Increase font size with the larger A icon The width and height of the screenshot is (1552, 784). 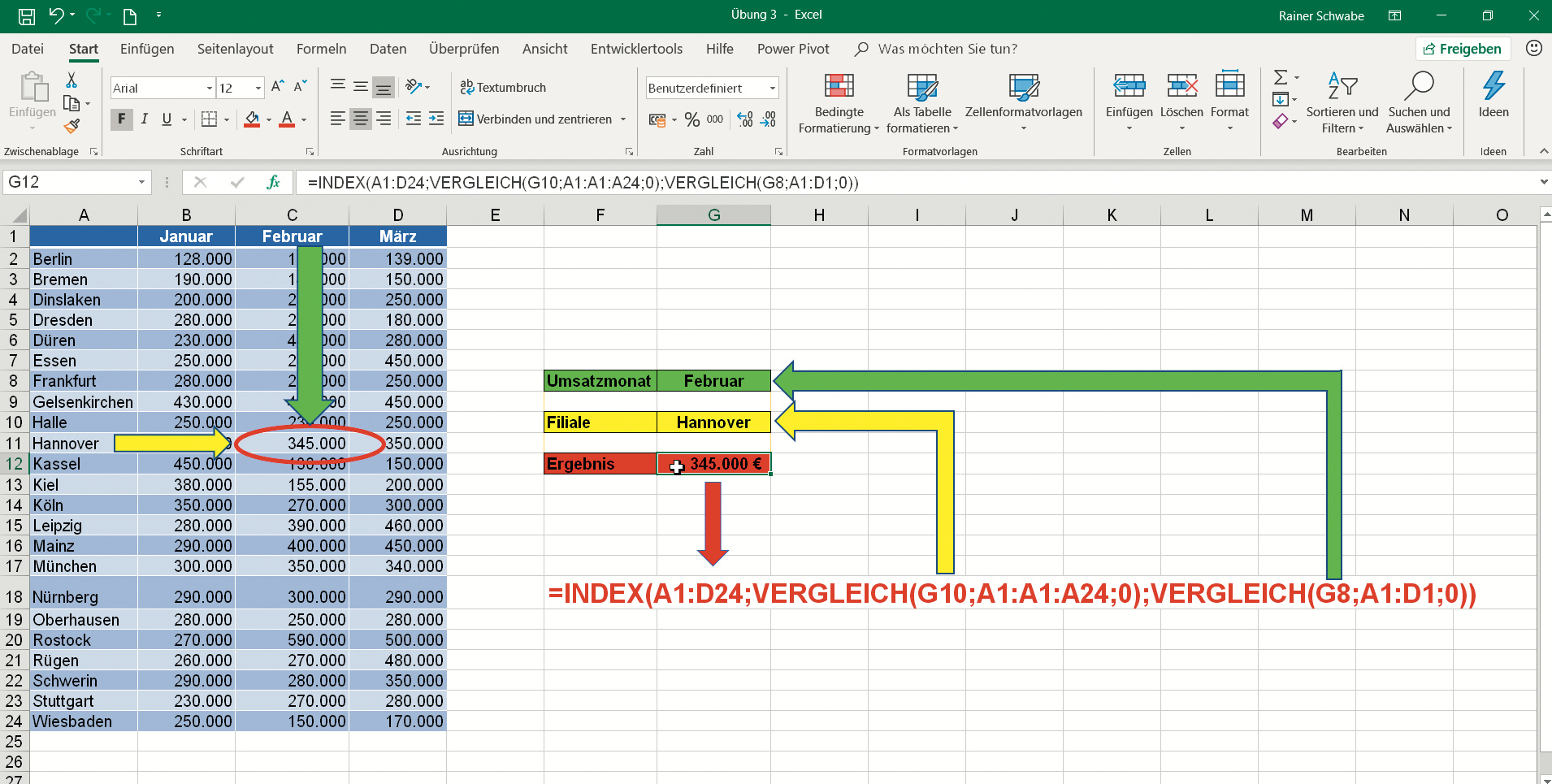coord(278,87)
